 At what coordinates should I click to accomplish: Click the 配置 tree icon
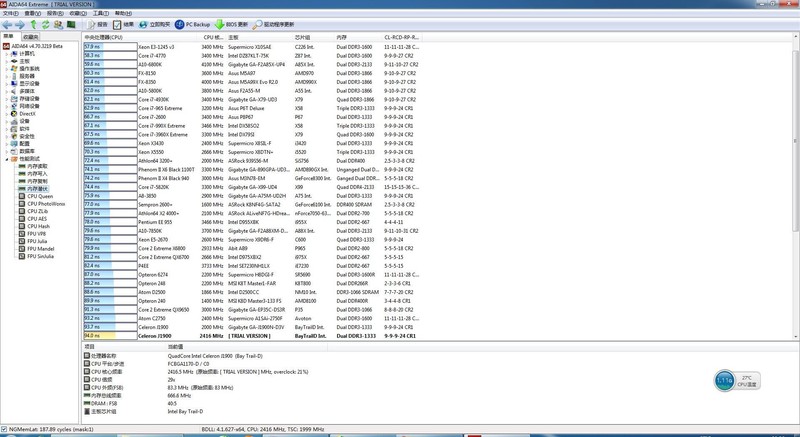click(14, 144)
